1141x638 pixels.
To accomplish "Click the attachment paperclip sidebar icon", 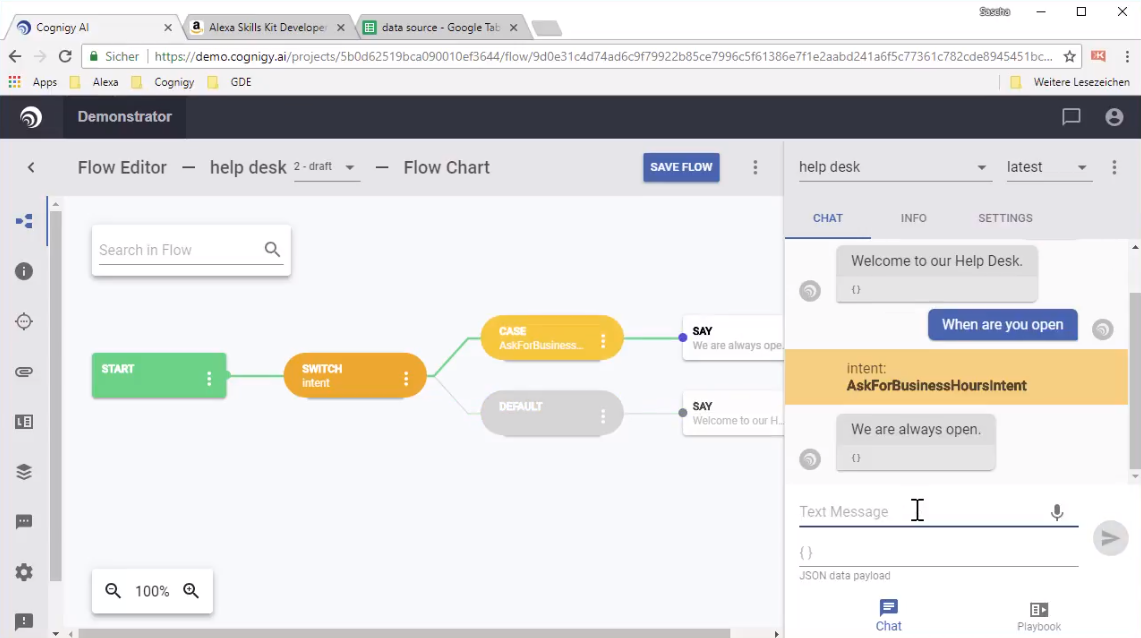I will click(24, 372).
